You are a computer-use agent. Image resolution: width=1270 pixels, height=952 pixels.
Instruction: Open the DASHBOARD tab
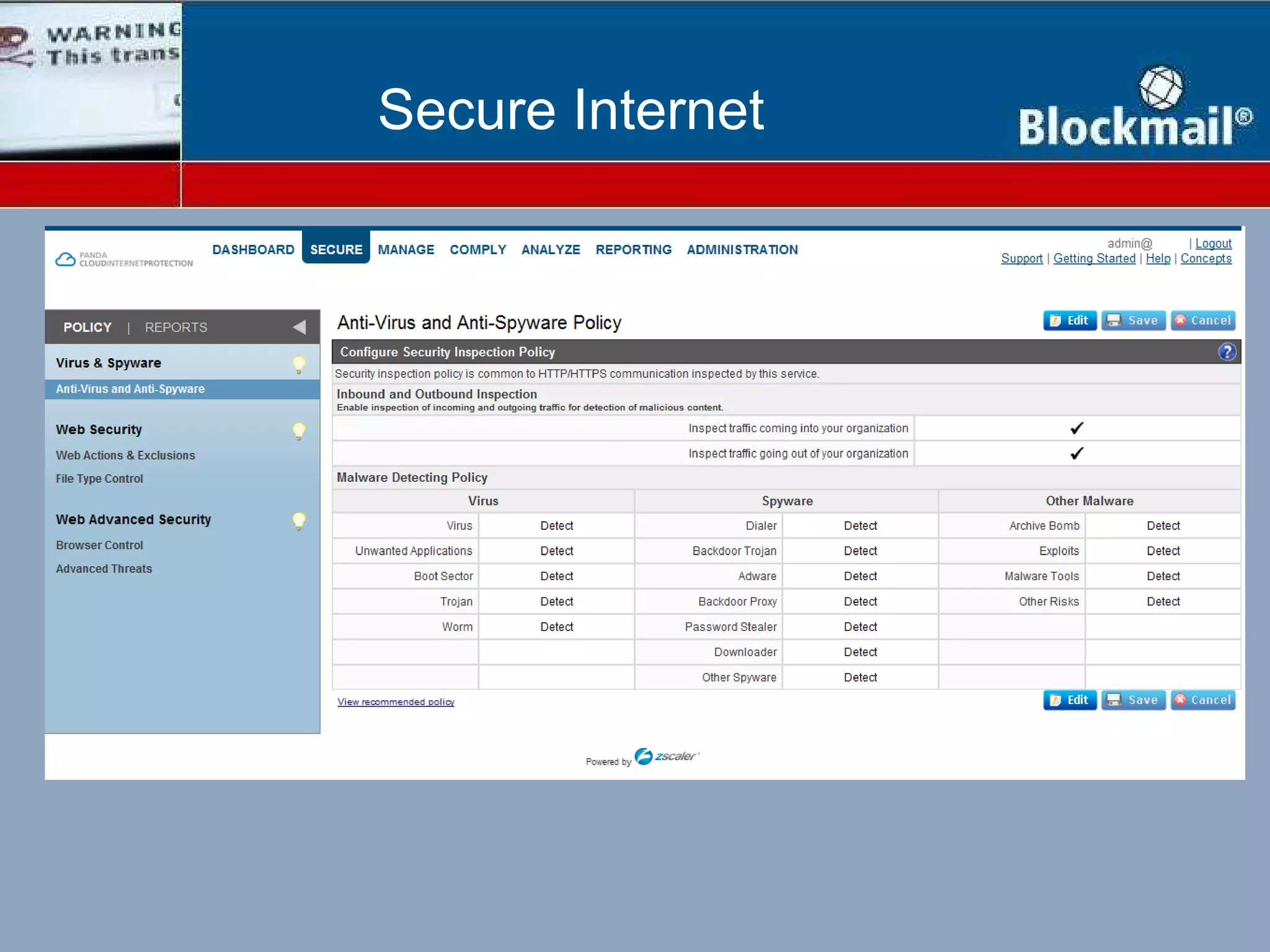[253, 250]
